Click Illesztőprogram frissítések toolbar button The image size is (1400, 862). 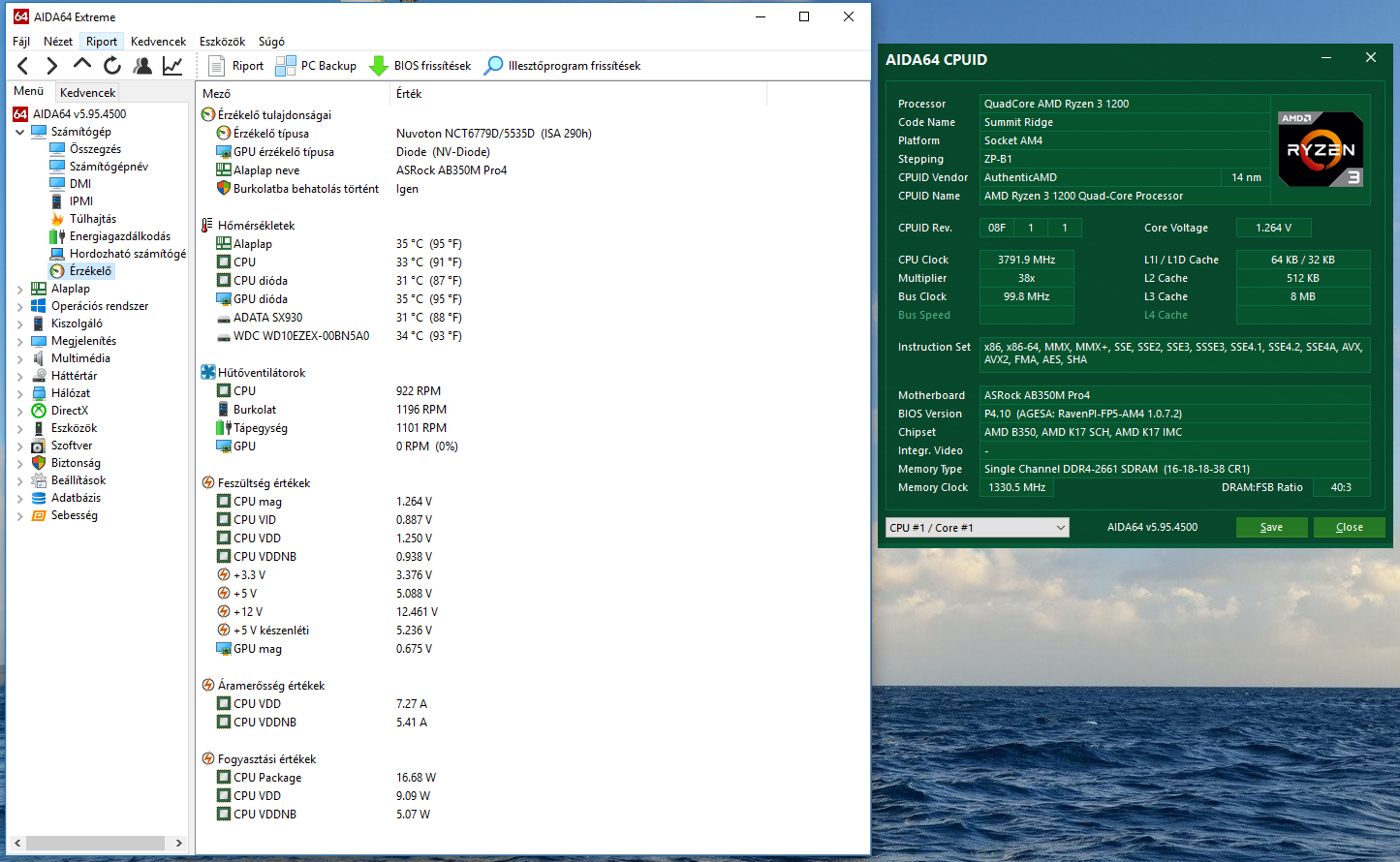click(x=563, y=66)
